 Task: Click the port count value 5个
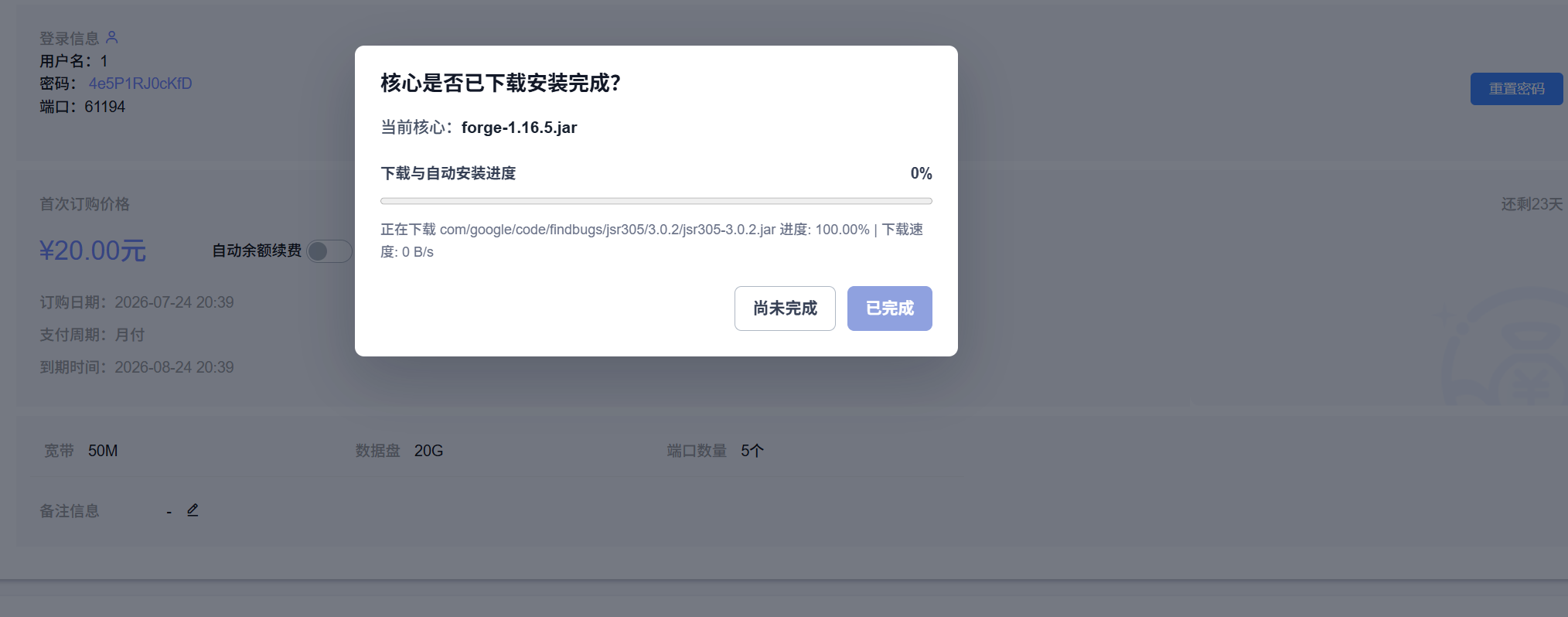[752, 451]
